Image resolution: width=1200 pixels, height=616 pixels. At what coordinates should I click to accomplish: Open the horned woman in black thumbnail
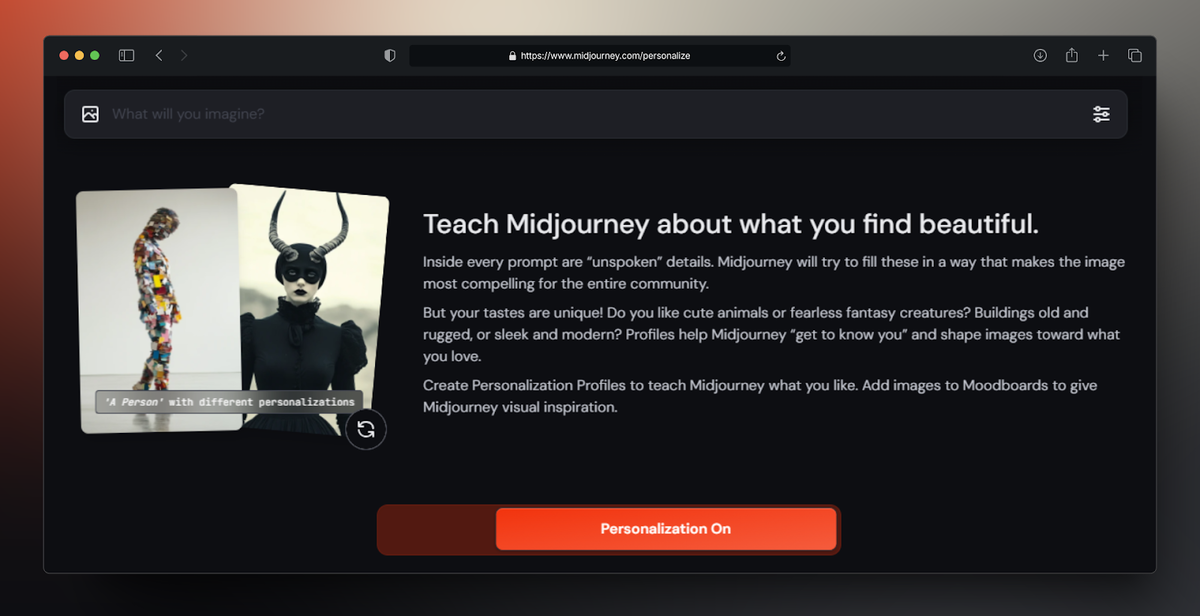point(310,310)
